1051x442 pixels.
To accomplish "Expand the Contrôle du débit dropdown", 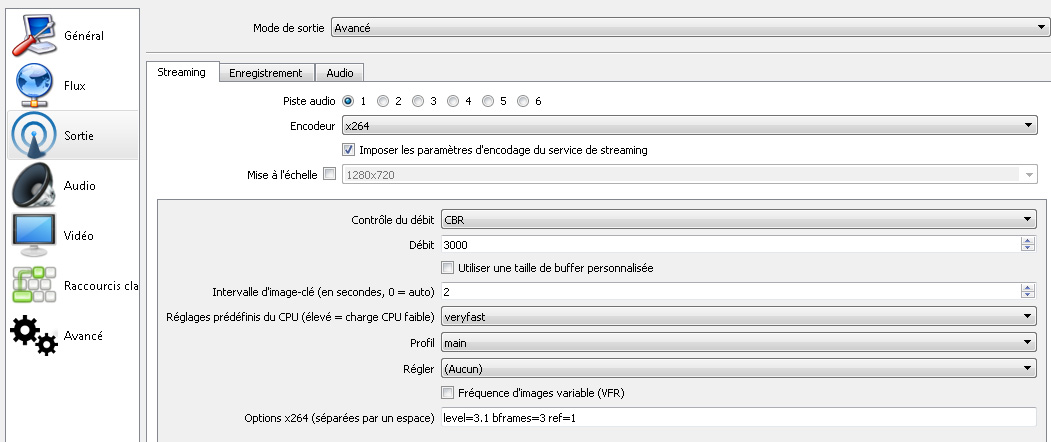I will [x=739, y=219].
